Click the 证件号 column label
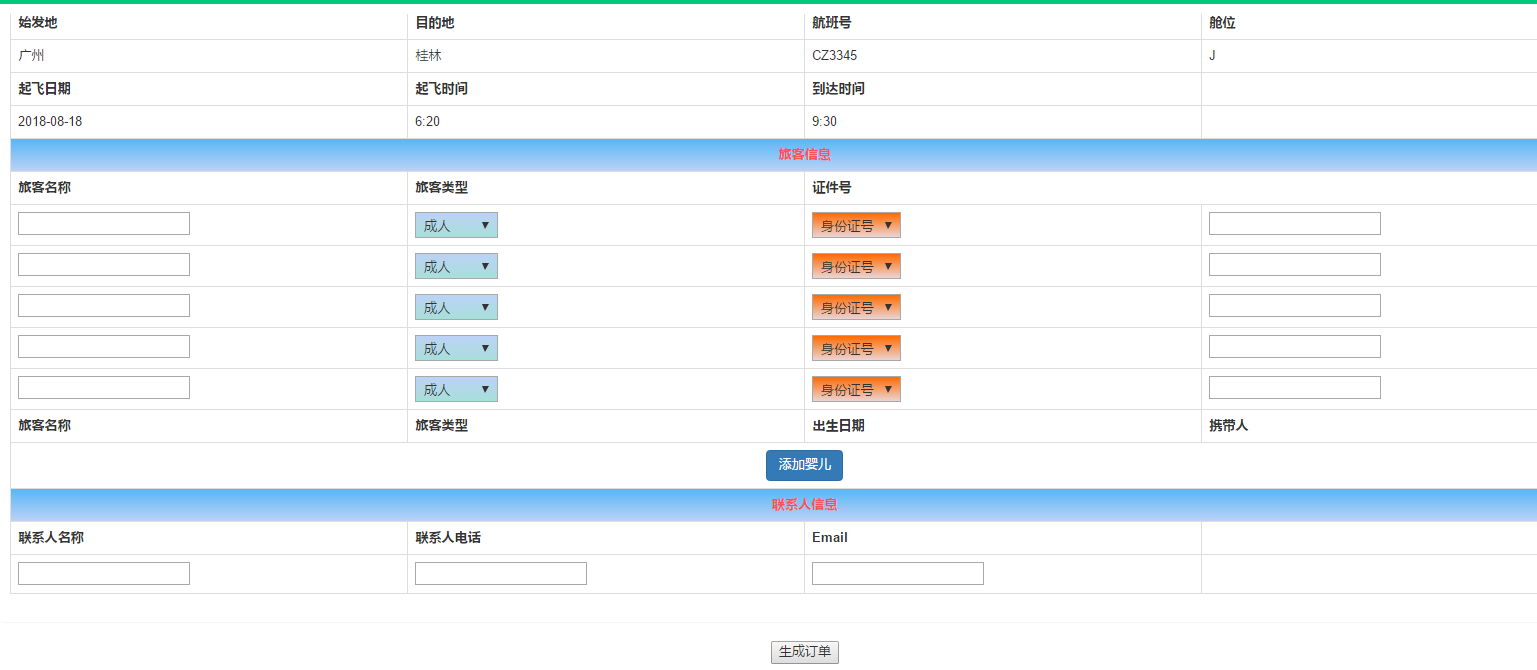The height and width of the screenshot is (670, 1537). (832, 187)
